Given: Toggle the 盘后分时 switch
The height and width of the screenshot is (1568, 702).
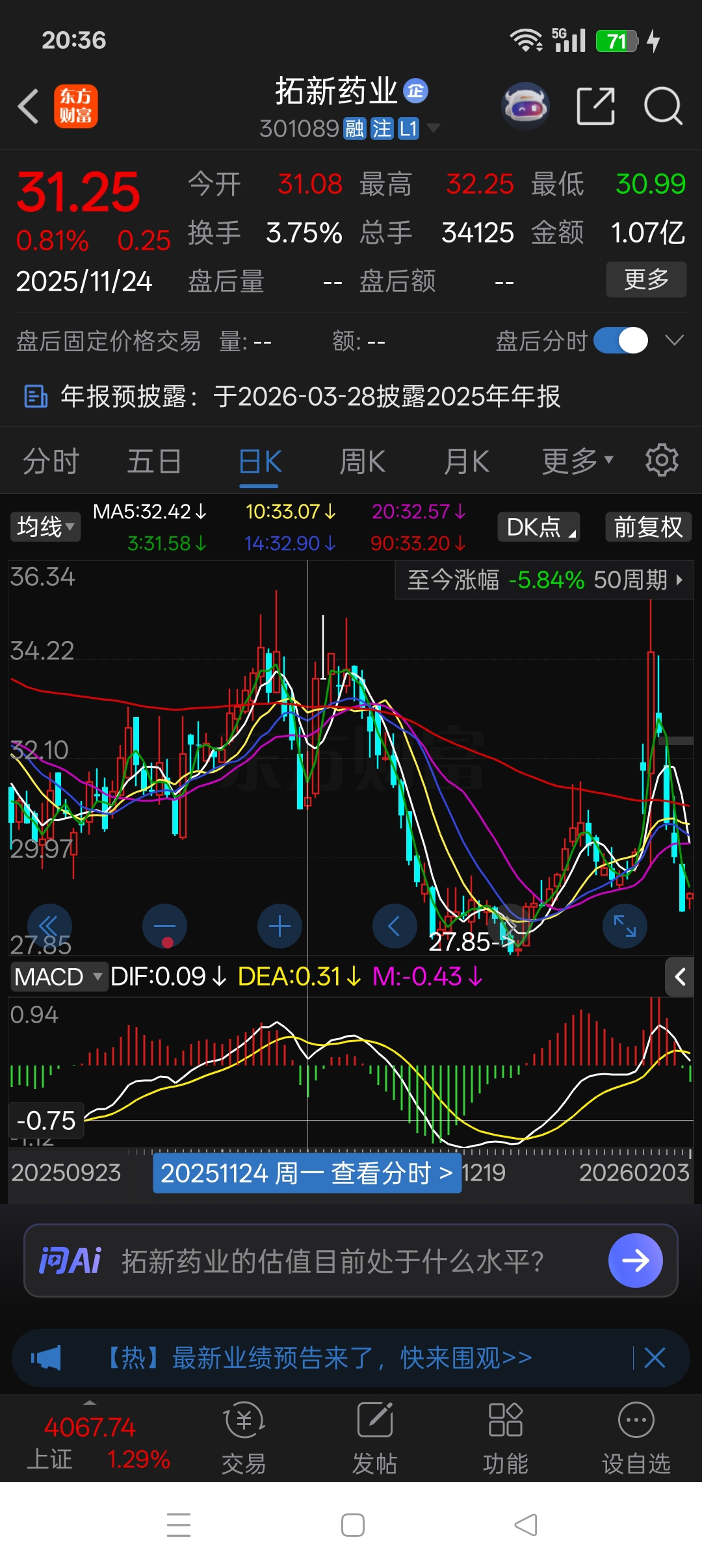Looking at the screenshot, I should point(621,340).
